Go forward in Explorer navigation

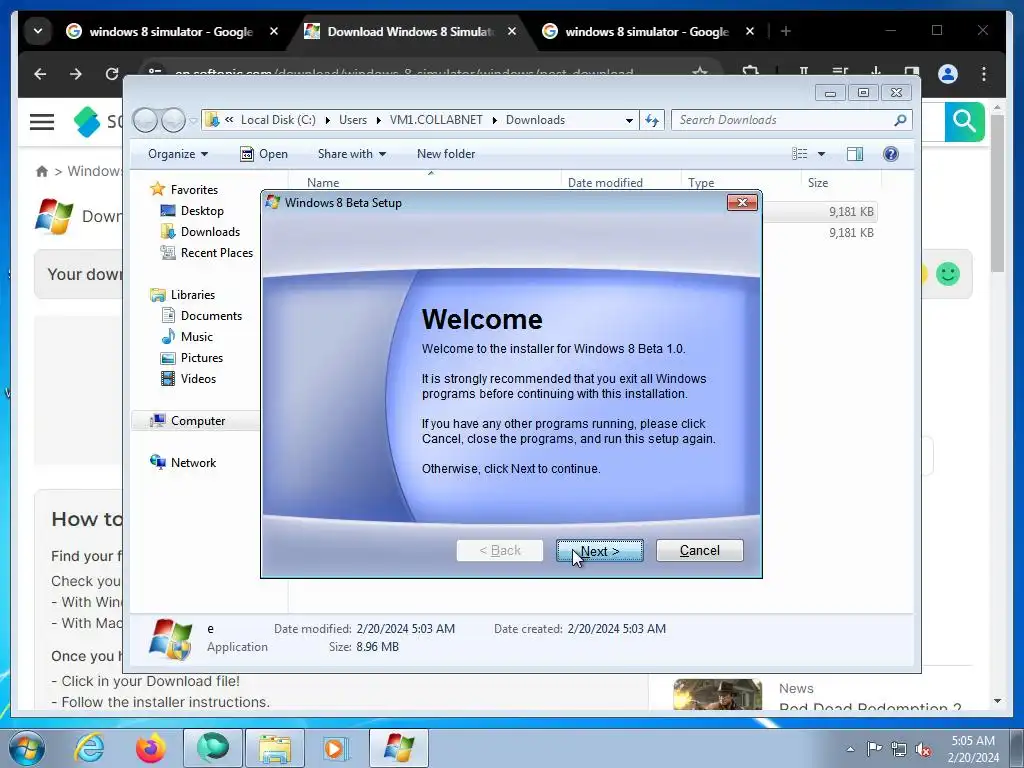coord(173,120)
